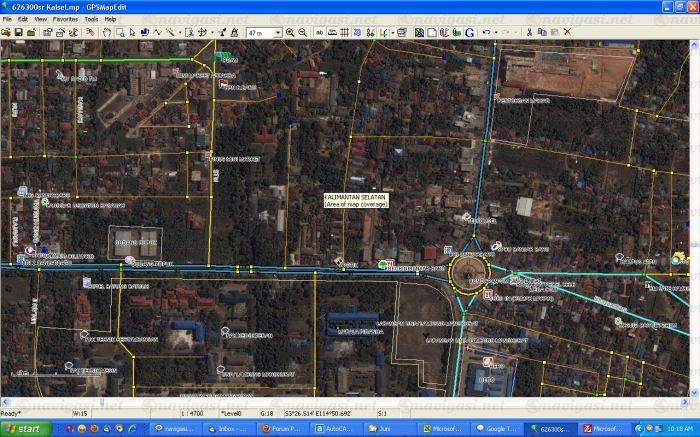Viewport: 700px width, 437px height.
Task: Select the hand Pan tool
Action: [x=106, y=32]
